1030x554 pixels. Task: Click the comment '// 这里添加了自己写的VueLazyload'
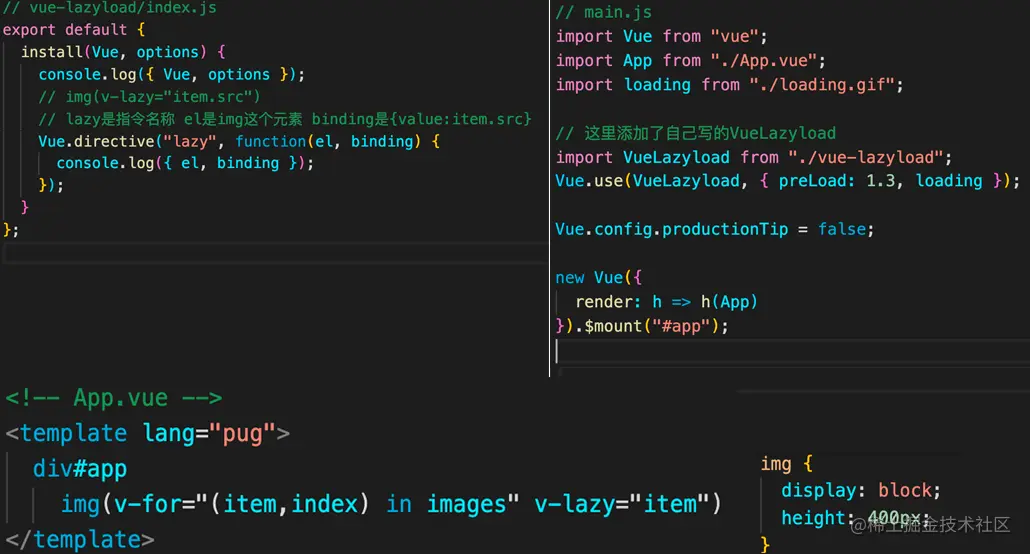[696, 133]
